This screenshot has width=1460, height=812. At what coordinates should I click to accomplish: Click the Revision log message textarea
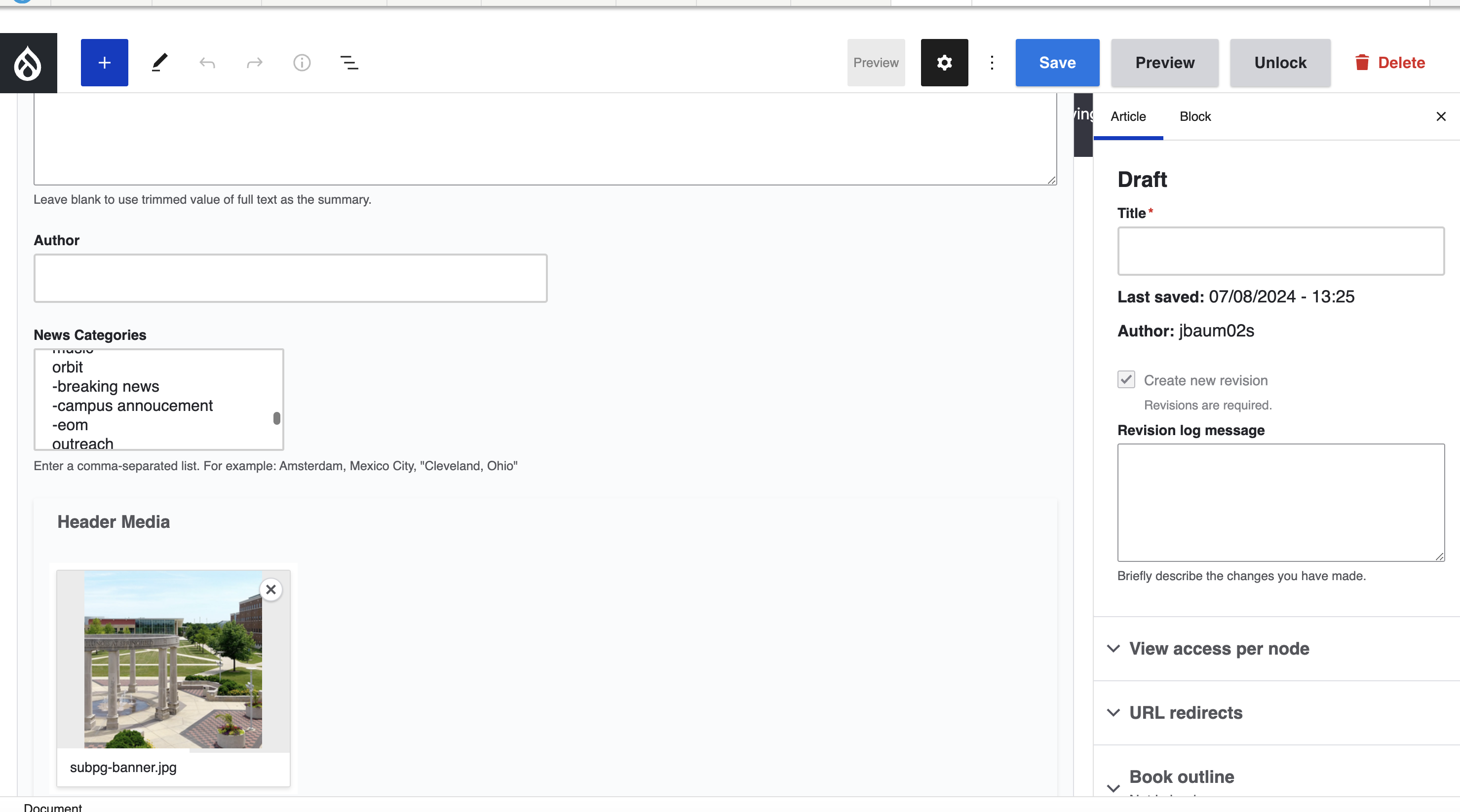tap(1281, 503)
